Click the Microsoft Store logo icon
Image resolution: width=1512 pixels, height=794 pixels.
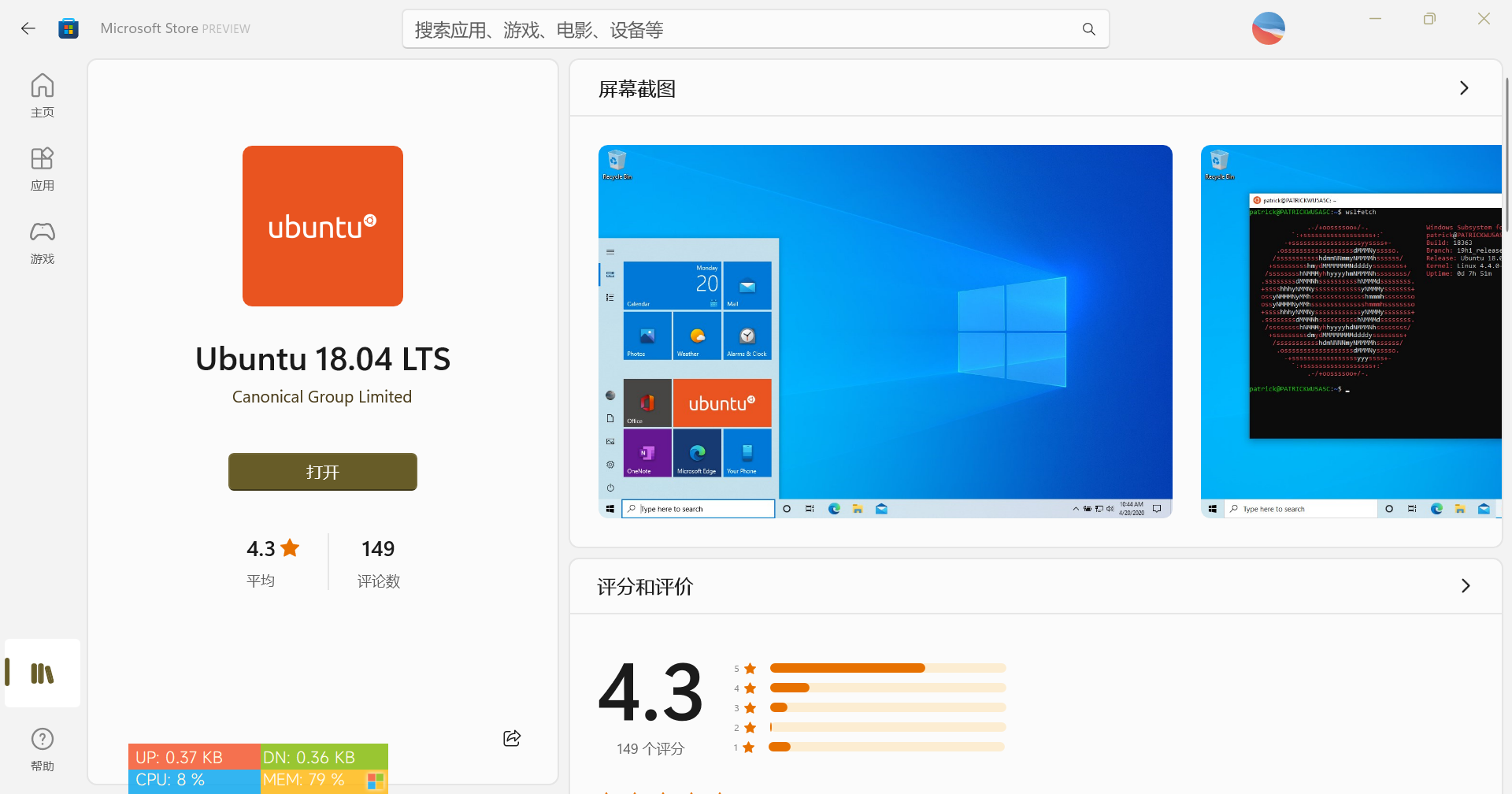(69, 28)
